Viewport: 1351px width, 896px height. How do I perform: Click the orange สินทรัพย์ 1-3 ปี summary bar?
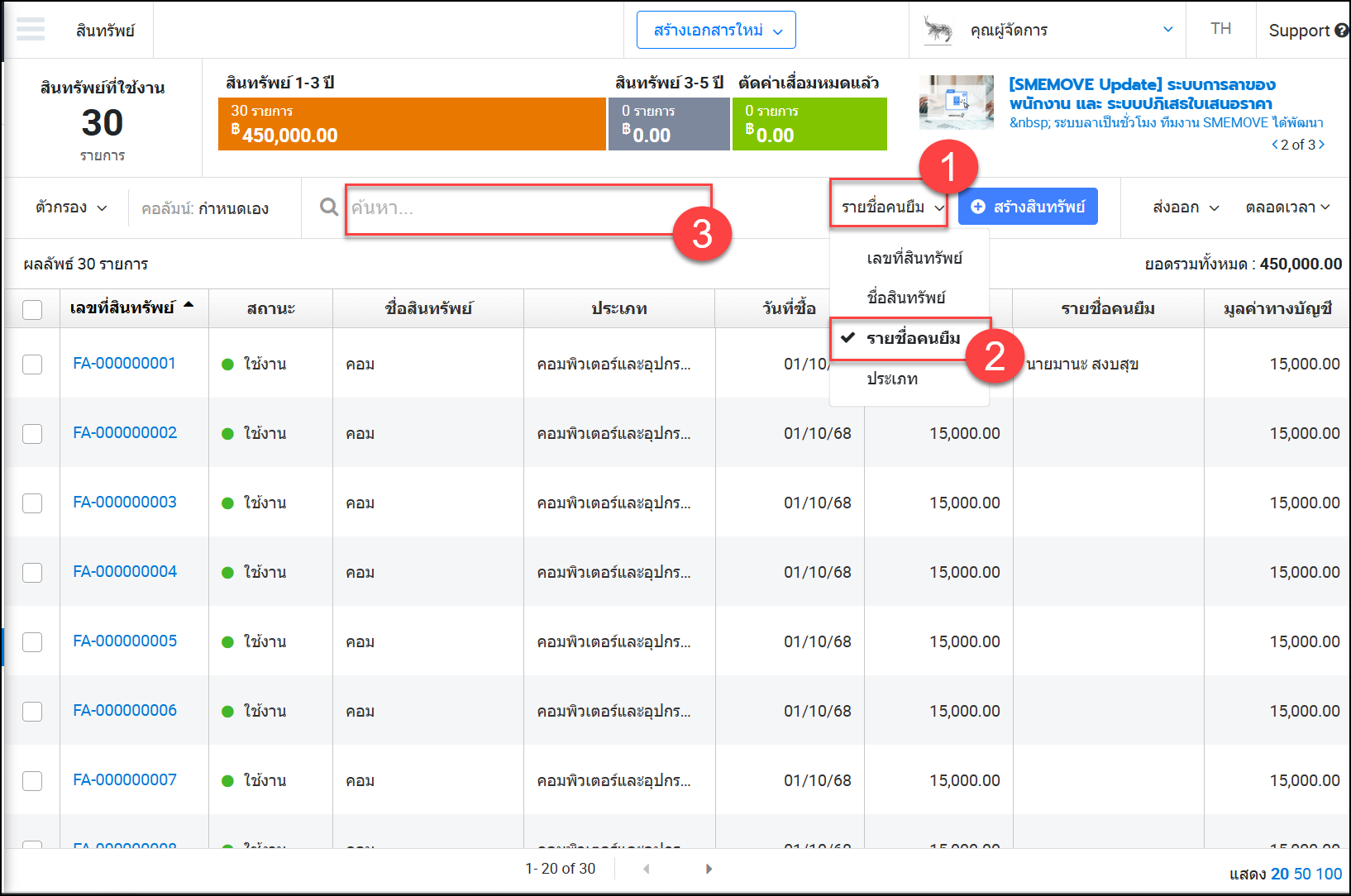pos(412,124)
